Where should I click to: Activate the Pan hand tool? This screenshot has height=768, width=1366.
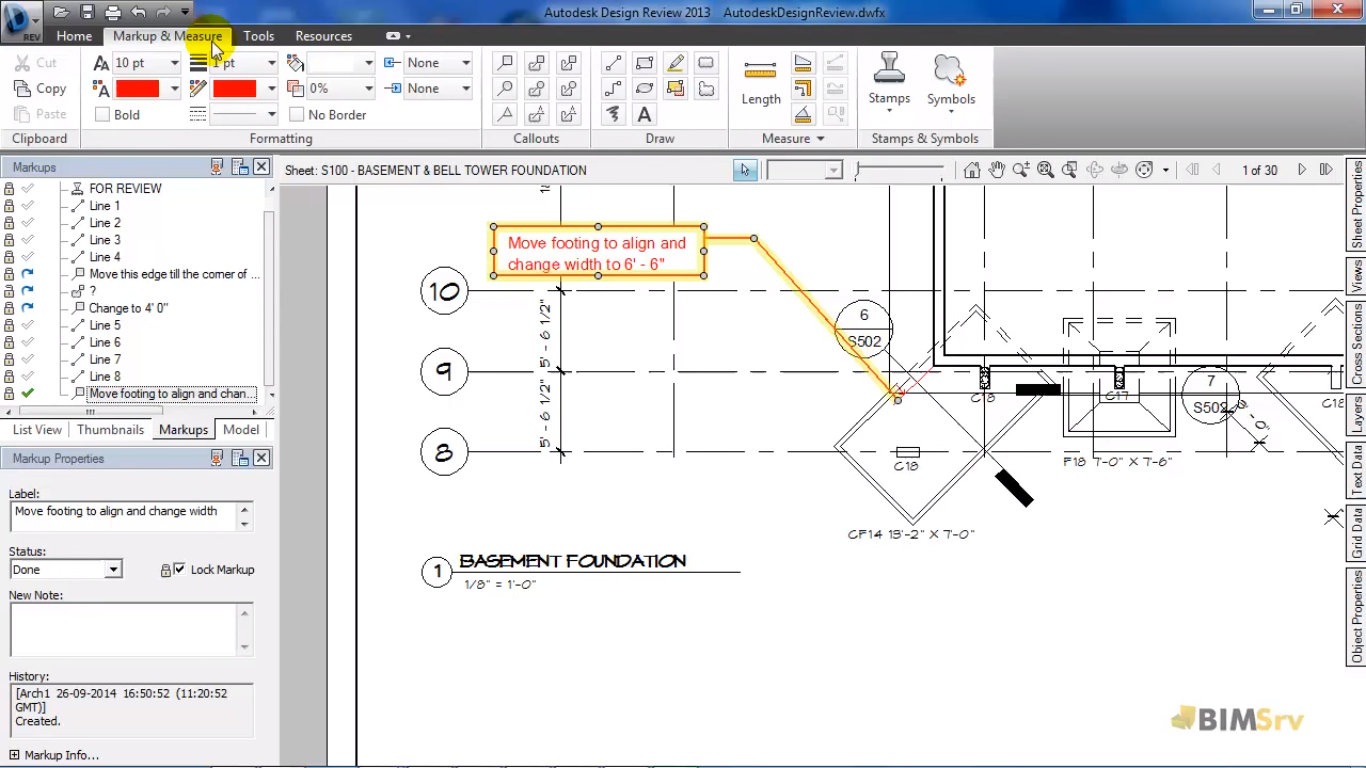click(997, 170)
